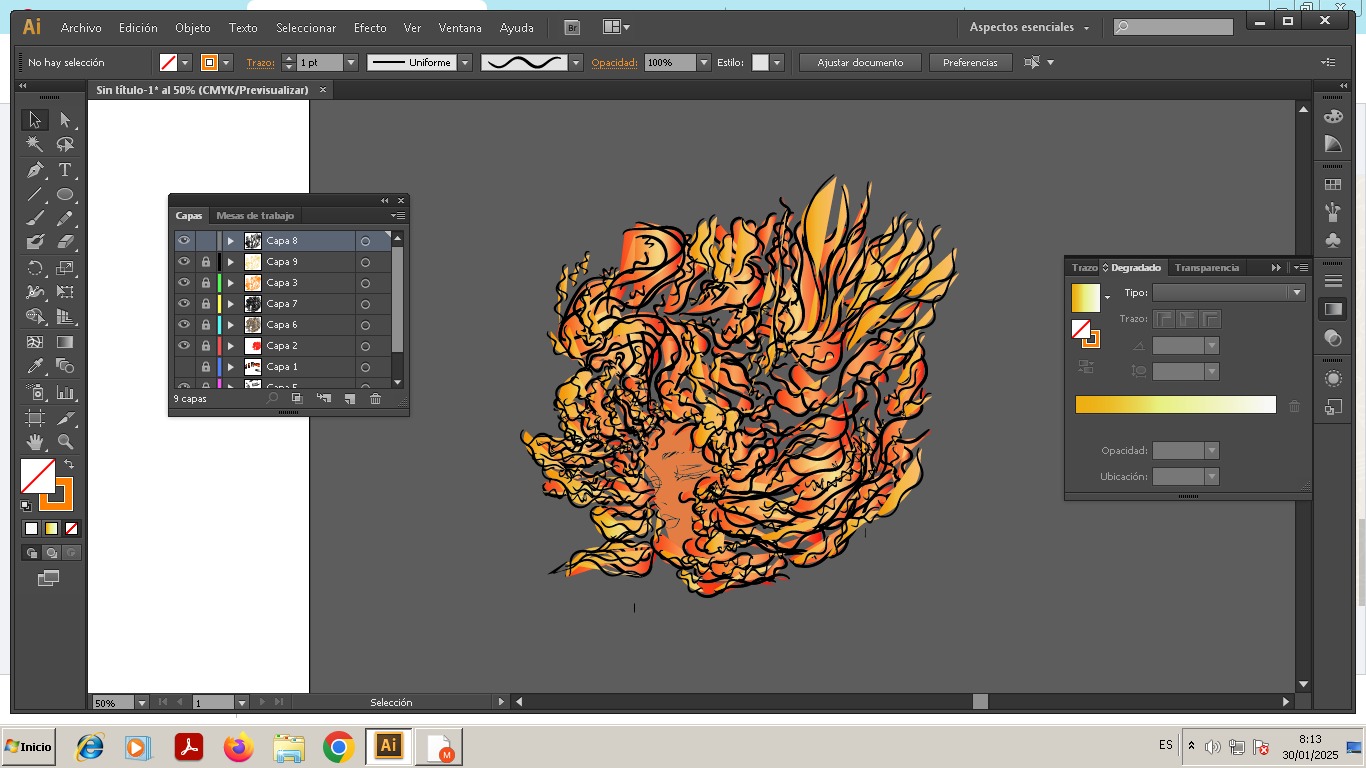
Task: Select the Eraser tool
Action: (65, 242)
